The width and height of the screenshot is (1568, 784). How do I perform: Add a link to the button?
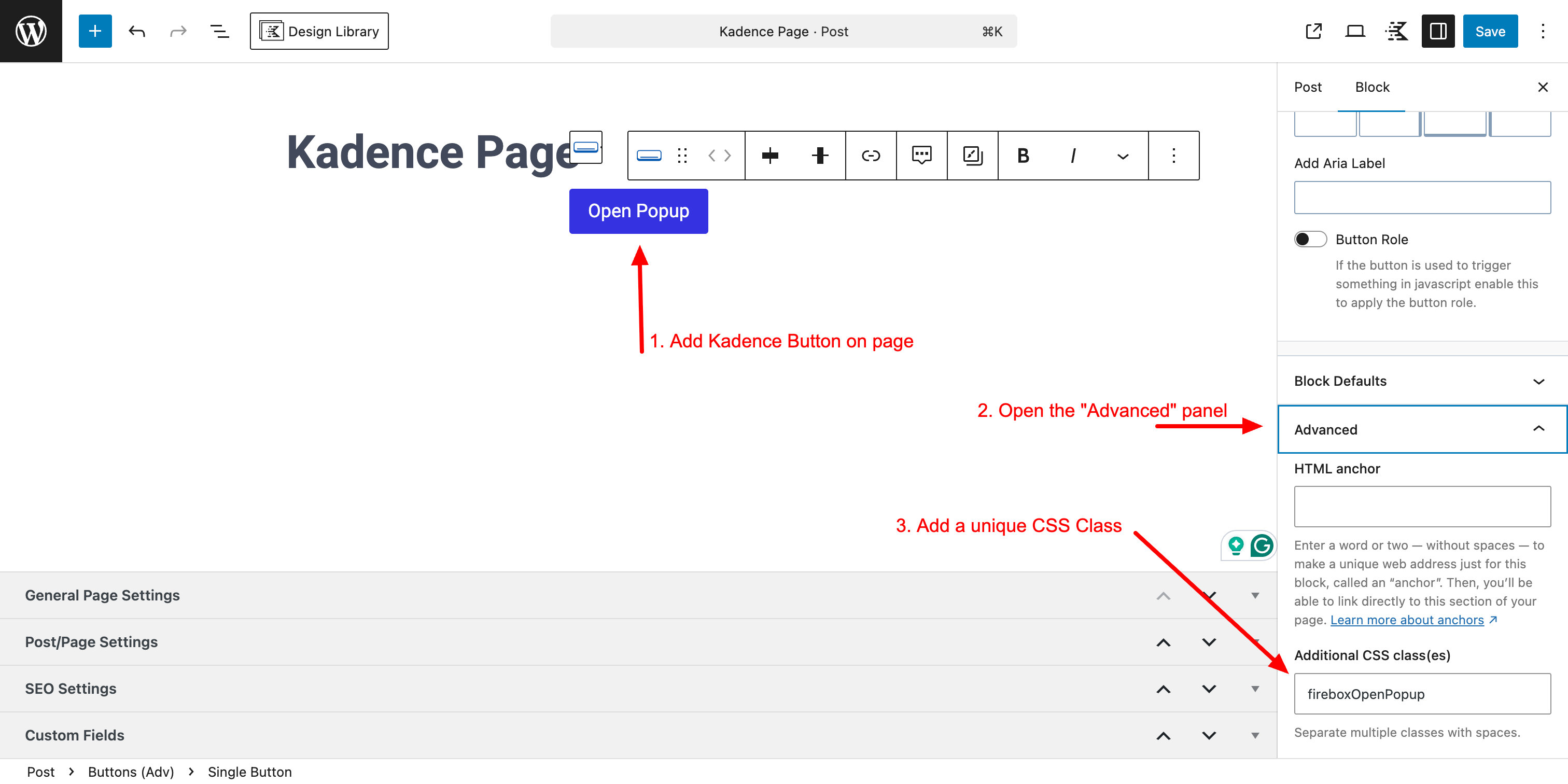click(x=871, y=155)
